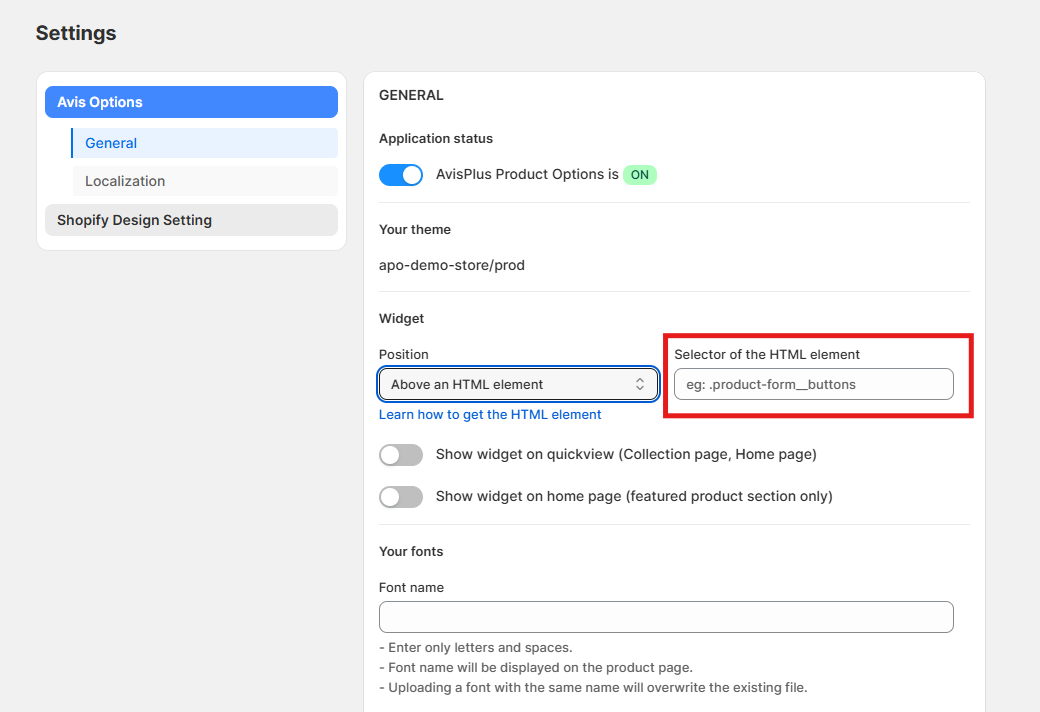Select the apo-demo-store/prod theme name text

pos(452,265)
